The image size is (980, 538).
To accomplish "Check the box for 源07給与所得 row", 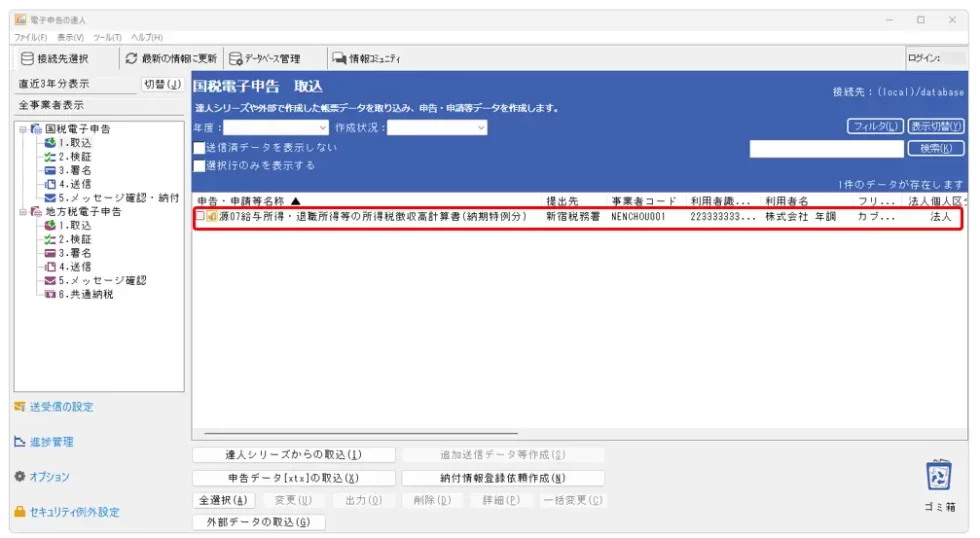I will tap(200, 216).
